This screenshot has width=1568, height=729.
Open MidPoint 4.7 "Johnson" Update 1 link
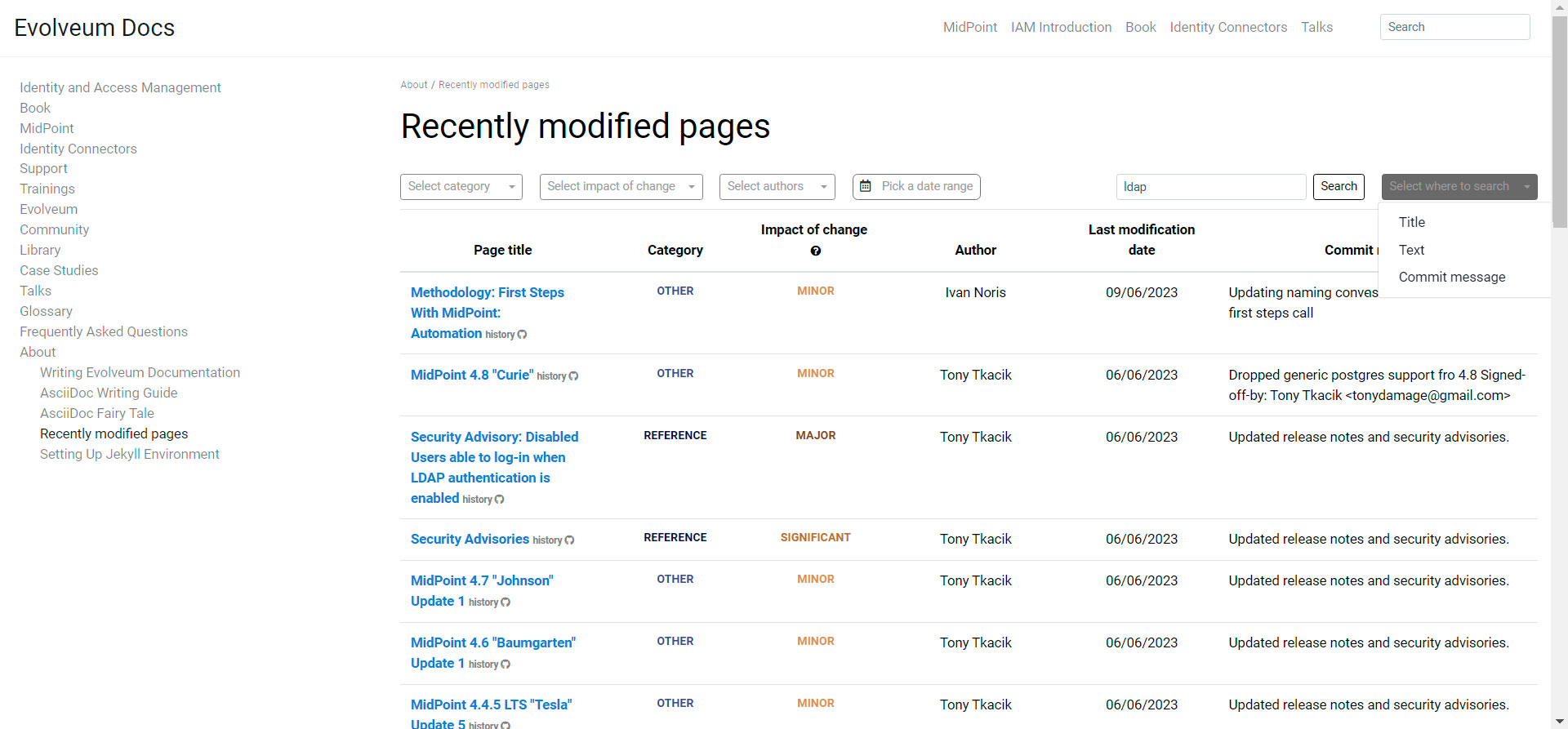point(482,591)
